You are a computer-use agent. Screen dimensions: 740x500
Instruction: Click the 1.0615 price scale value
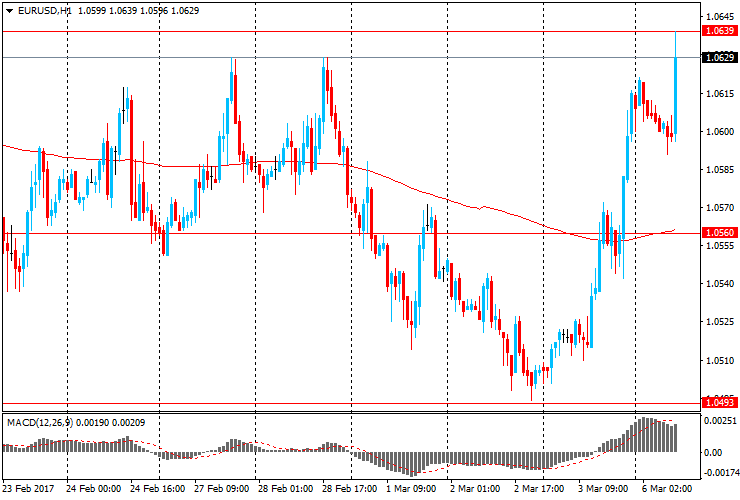pos(720,93)
